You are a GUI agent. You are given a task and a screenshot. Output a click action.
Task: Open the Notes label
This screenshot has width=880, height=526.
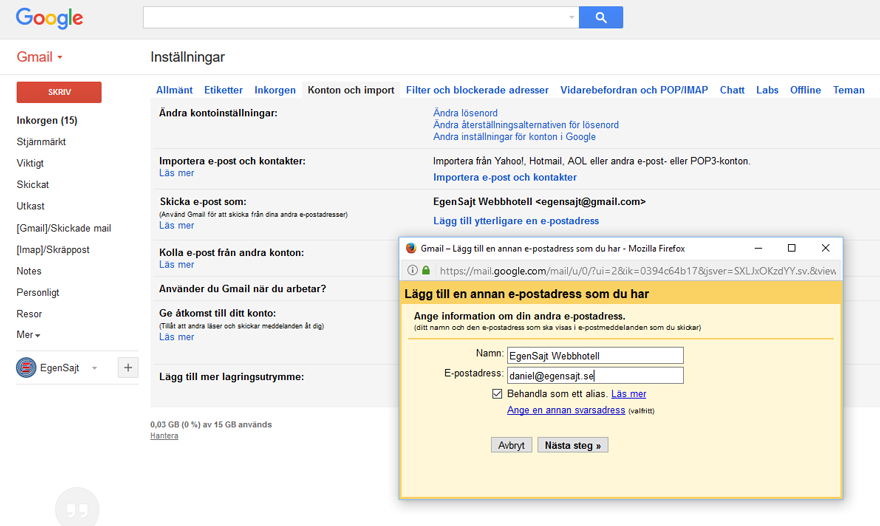coord(29,271)
